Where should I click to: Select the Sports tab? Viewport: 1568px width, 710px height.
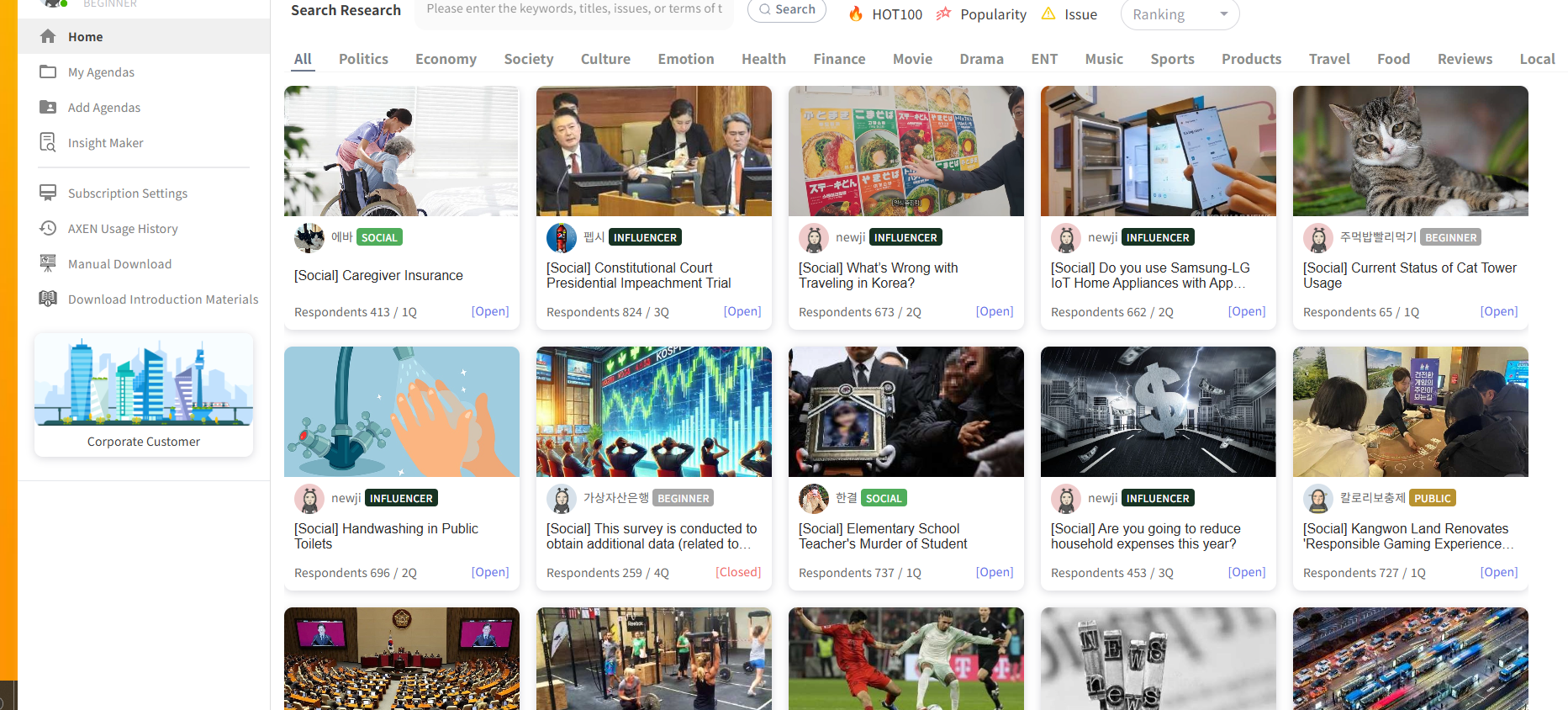point(1172,59)
